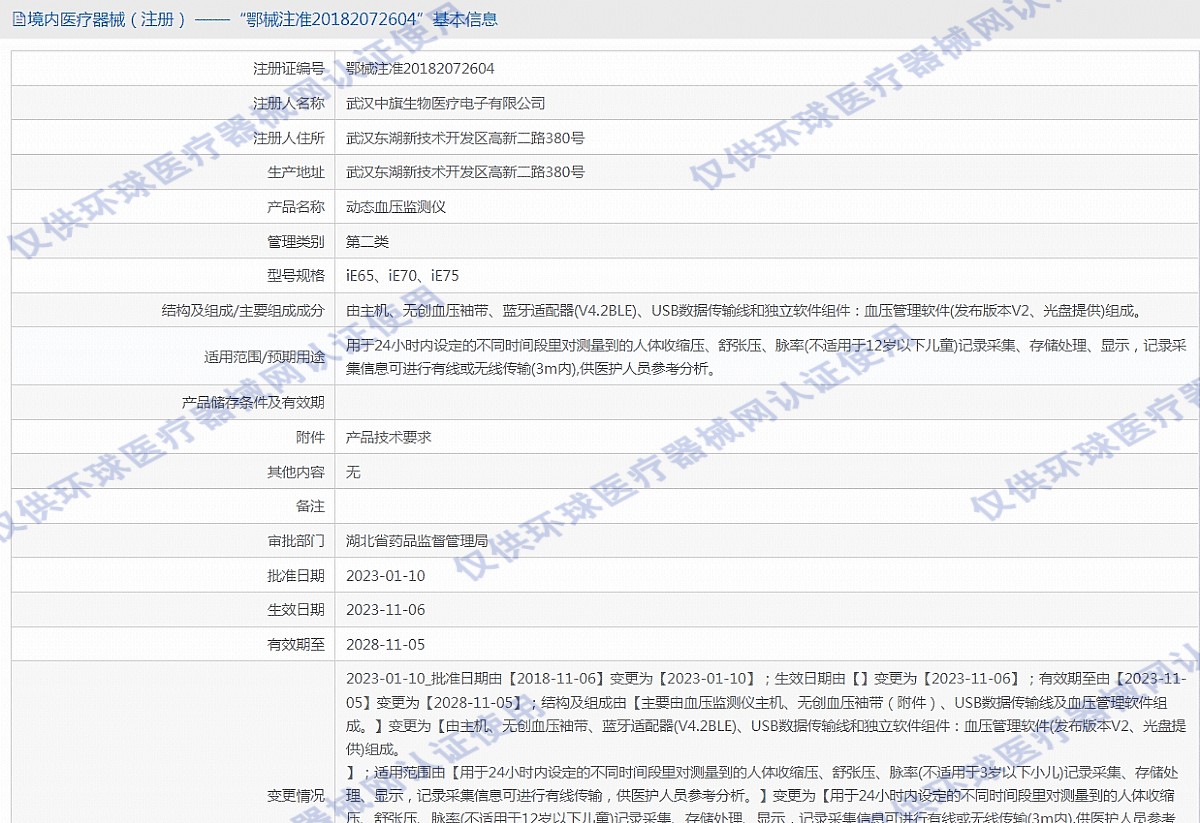Click the date "2023-11-06" in the 生效日期 row

point(386,609)
